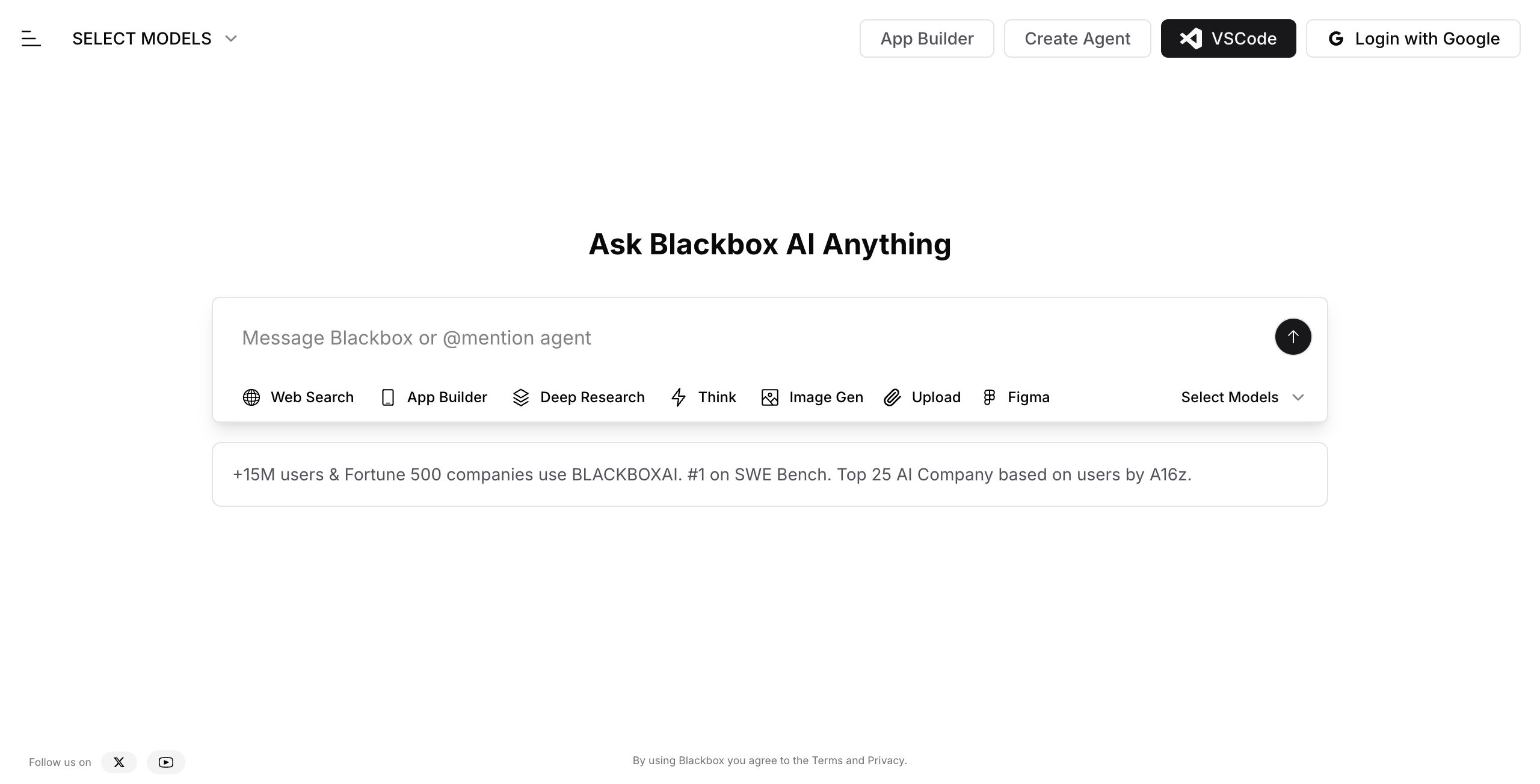Click the +15M users announcement banner
This screenshot has width=1540, height=784.
click(770, 474)
